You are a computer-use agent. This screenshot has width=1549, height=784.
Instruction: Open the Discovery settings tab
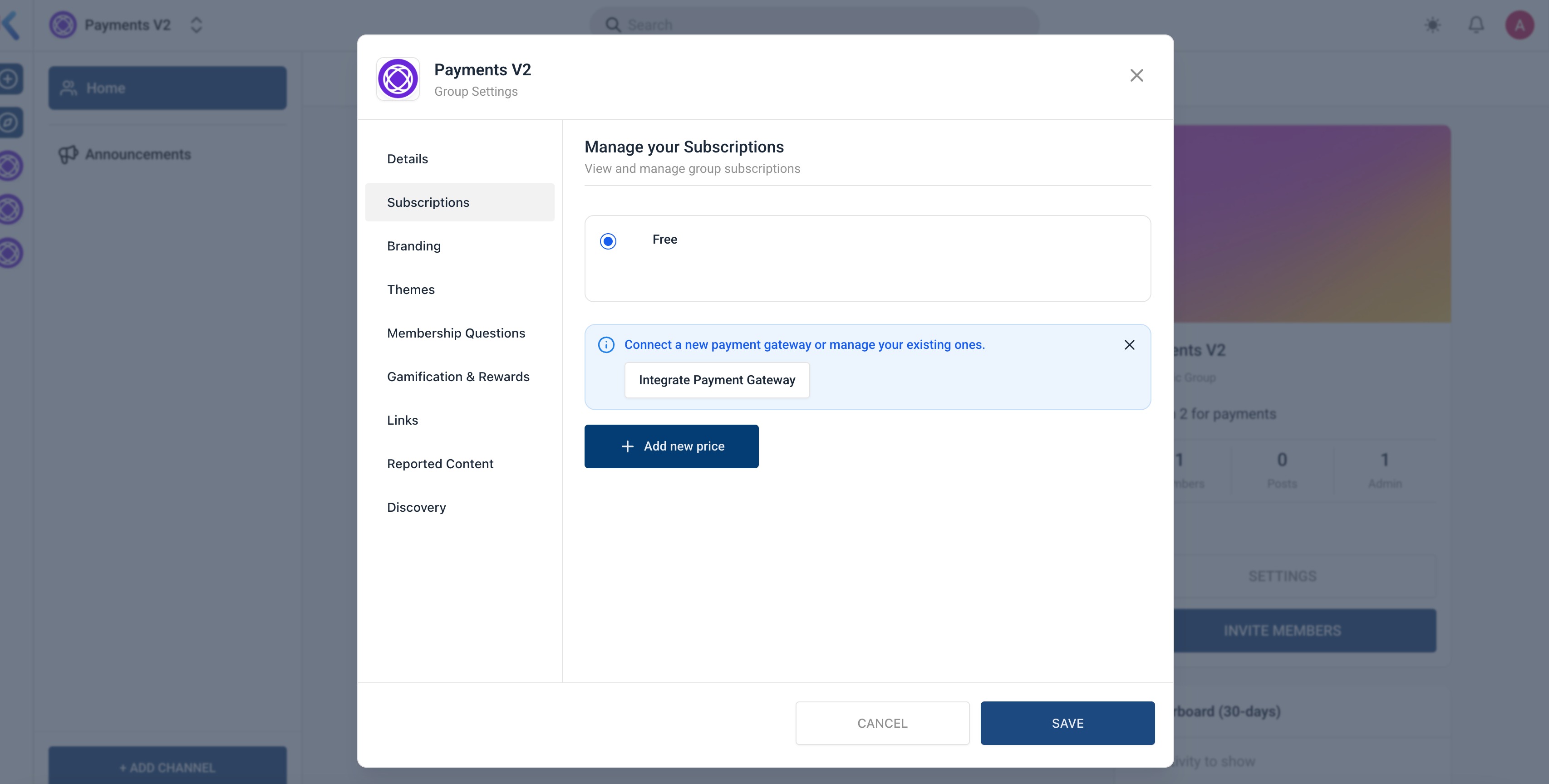[x=416, y=507]
